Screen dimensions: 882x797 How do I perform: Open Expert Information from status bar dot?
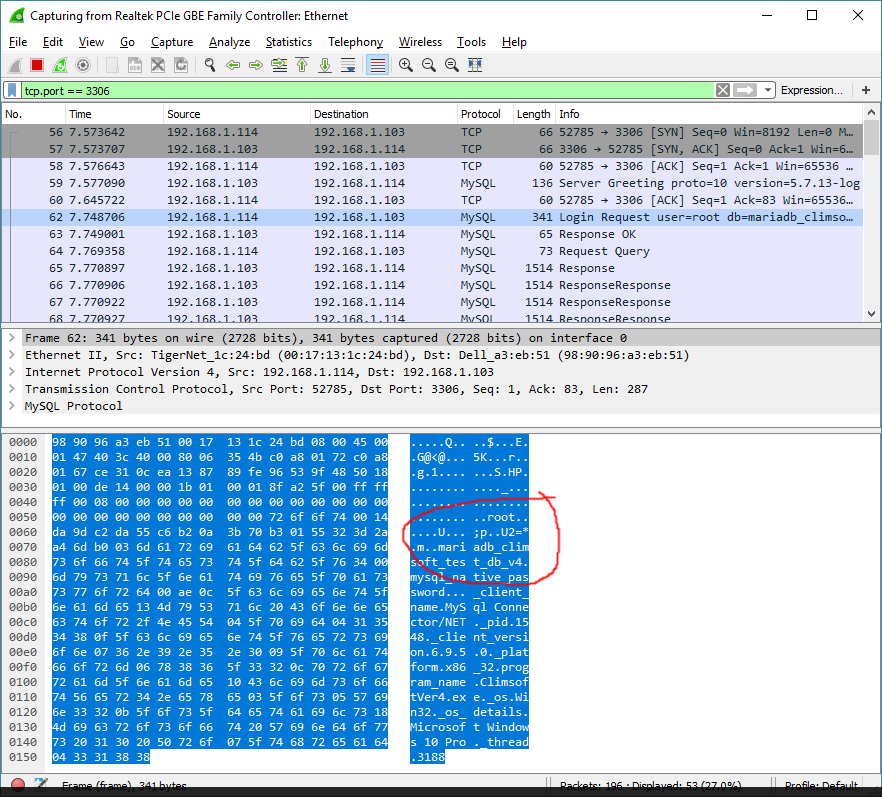16,785
